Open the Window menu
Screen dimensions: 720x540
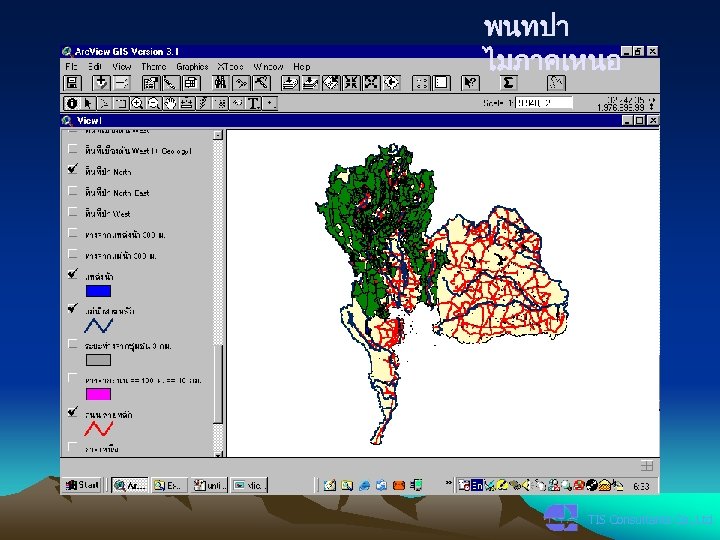pyautogui.click(x=269, y=67)
